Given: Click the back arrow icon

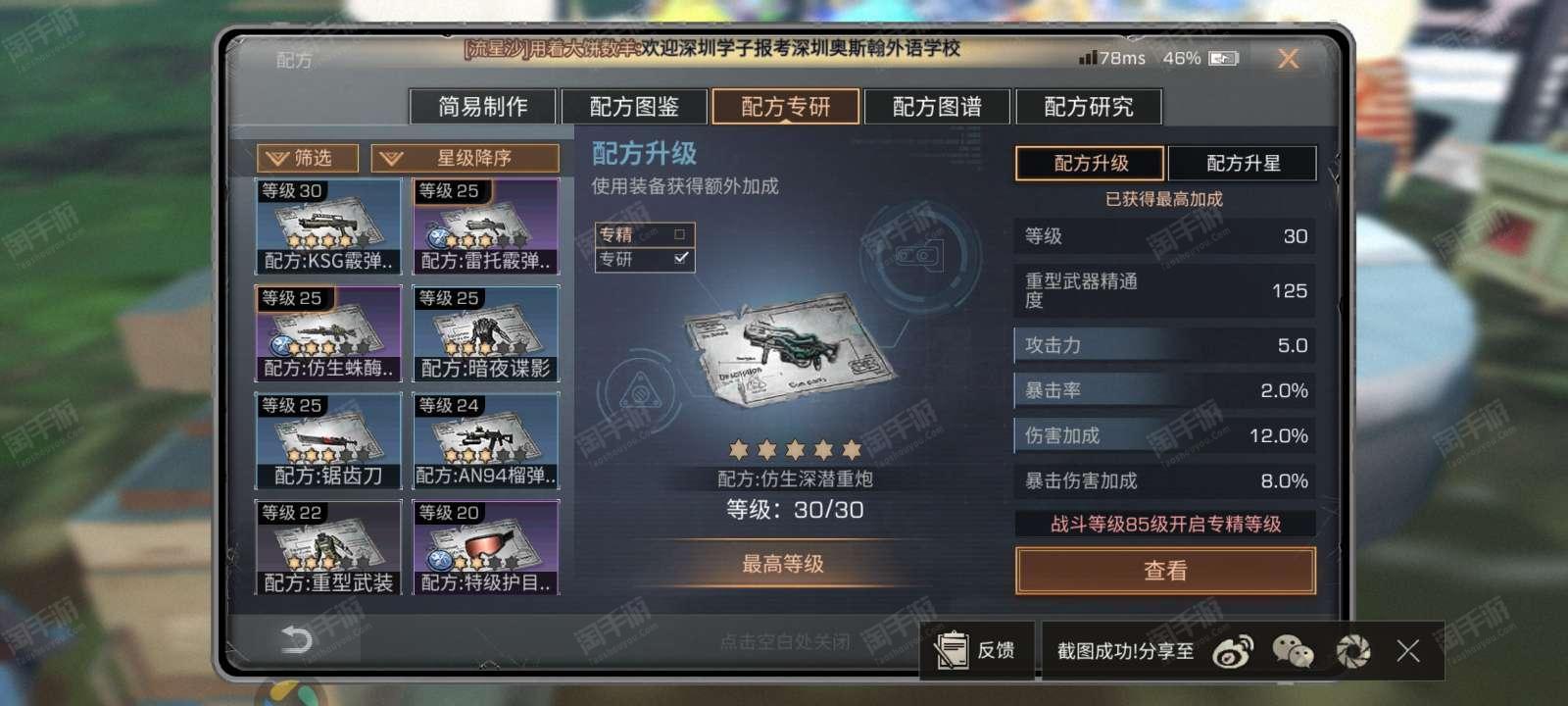Looking at the screenshot, I should pos(295,640).
